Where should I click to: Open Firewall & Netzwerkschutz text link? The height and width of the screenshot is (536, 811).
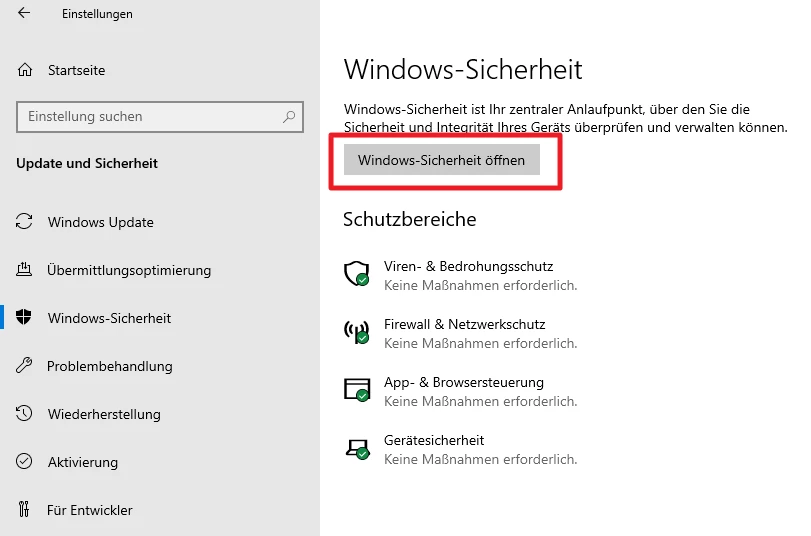(464, 325)
